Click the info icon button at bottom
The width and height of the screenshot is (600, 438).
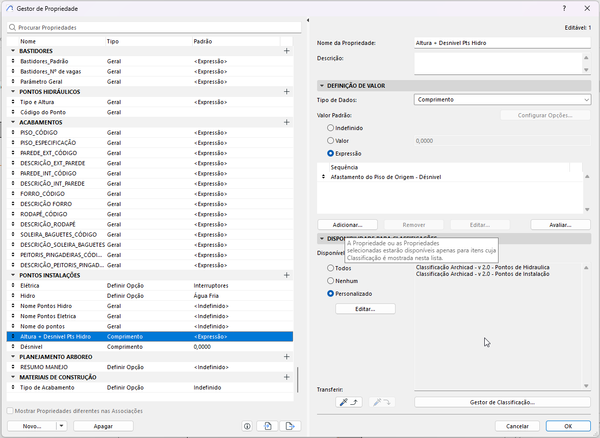247,426
